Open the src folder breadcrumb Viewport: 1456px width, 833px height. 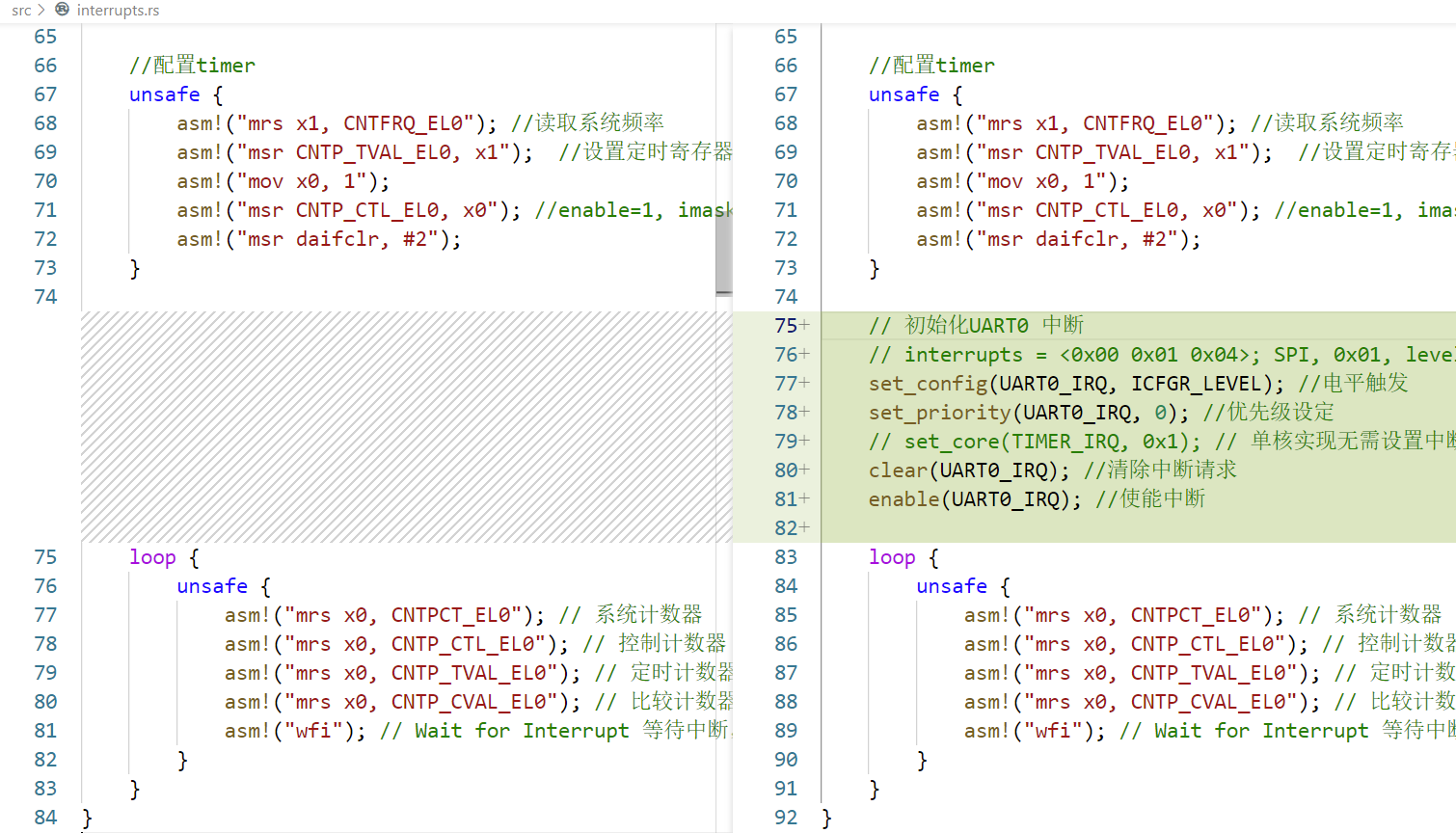pyautogui.click(x=21, y=11)
